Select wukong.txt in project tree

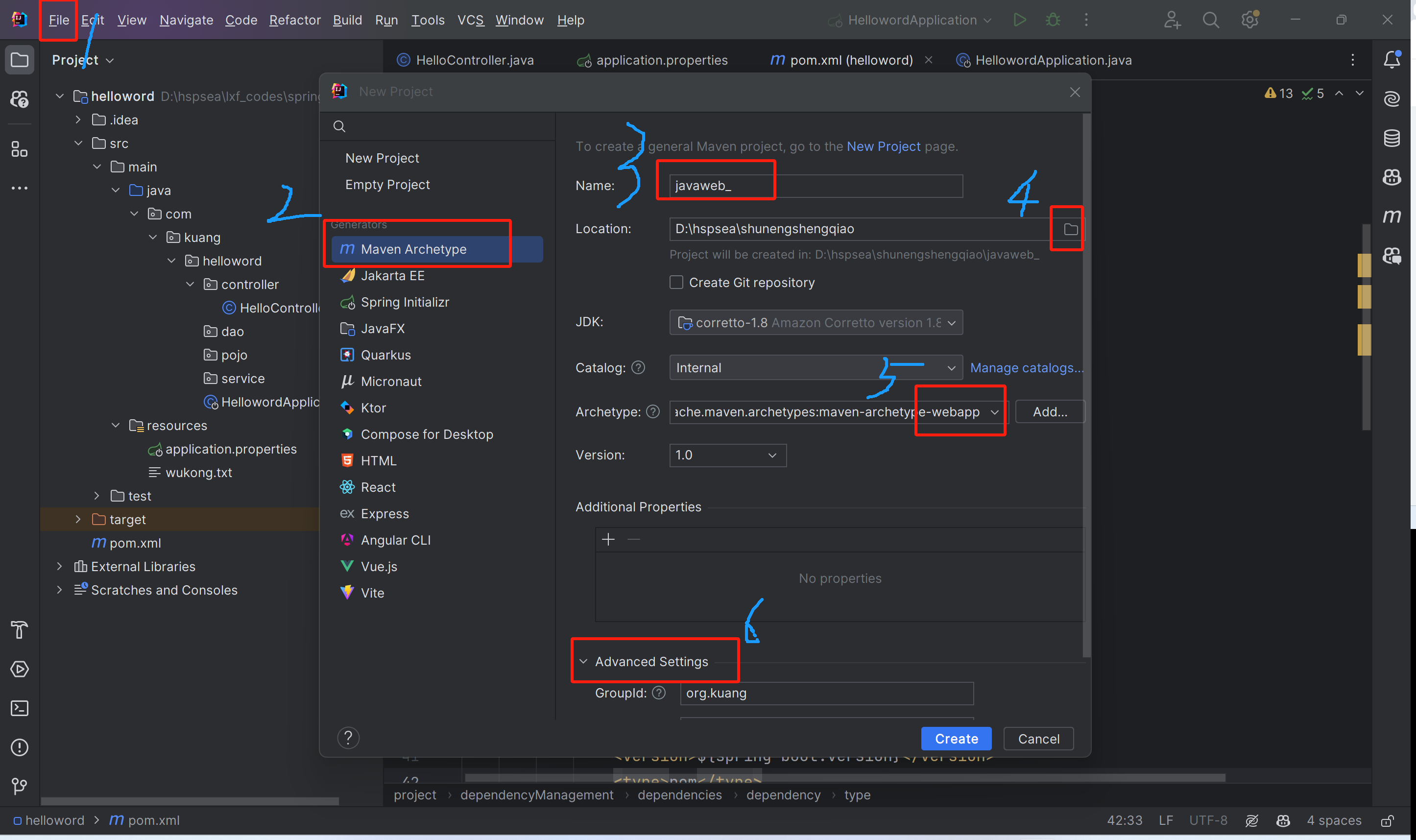coord(190,473)
